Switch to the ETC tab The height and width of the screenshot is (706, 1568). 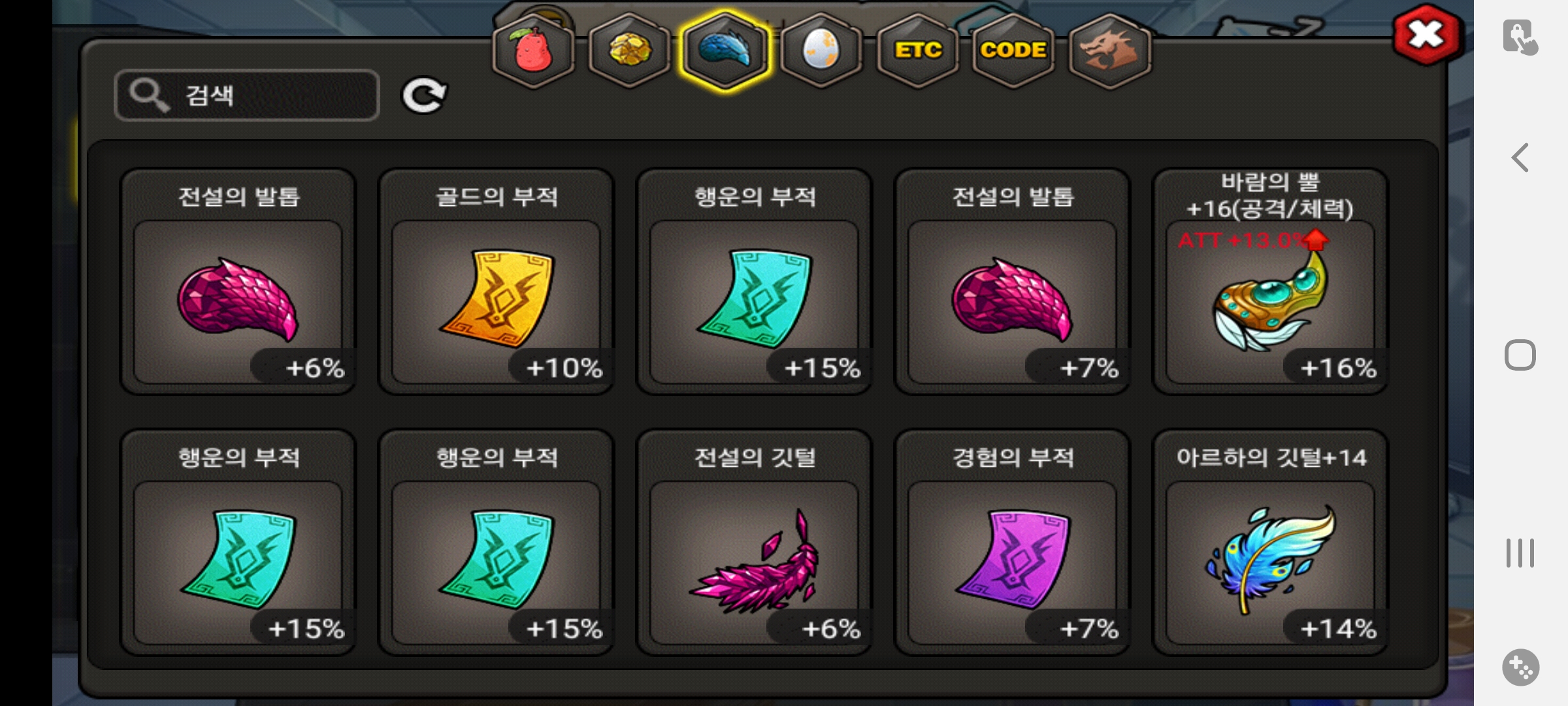918,51
